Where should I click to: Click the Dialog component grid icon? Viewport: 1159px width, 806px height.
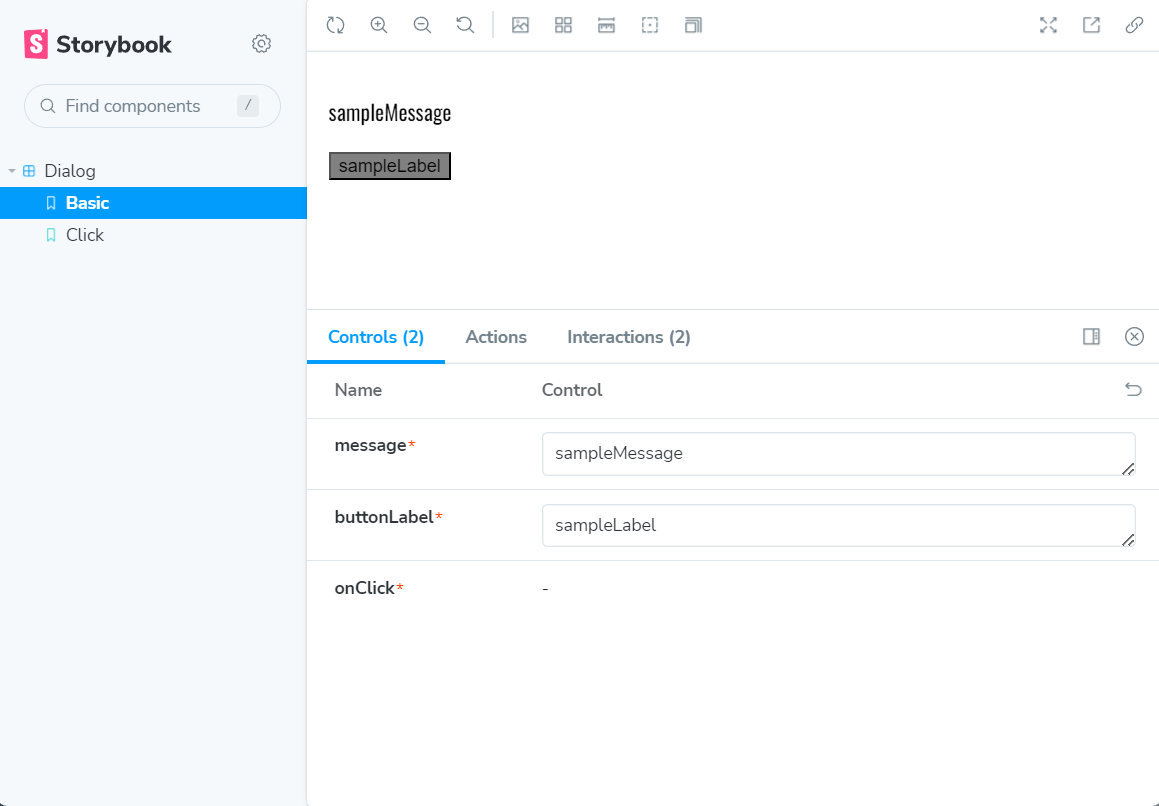29,171
